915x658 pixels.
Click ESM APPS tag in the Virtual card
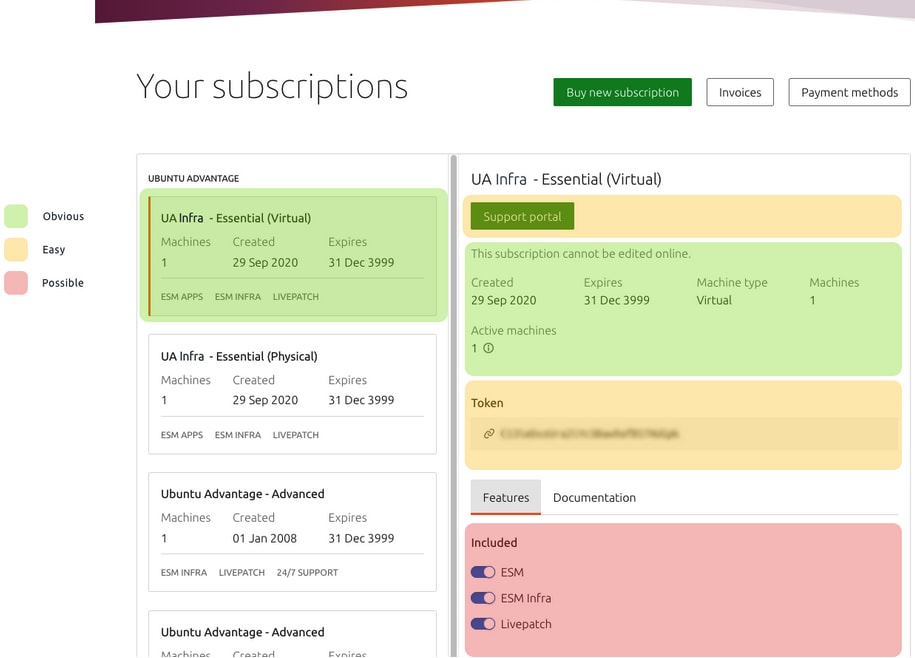coord(182,297)
